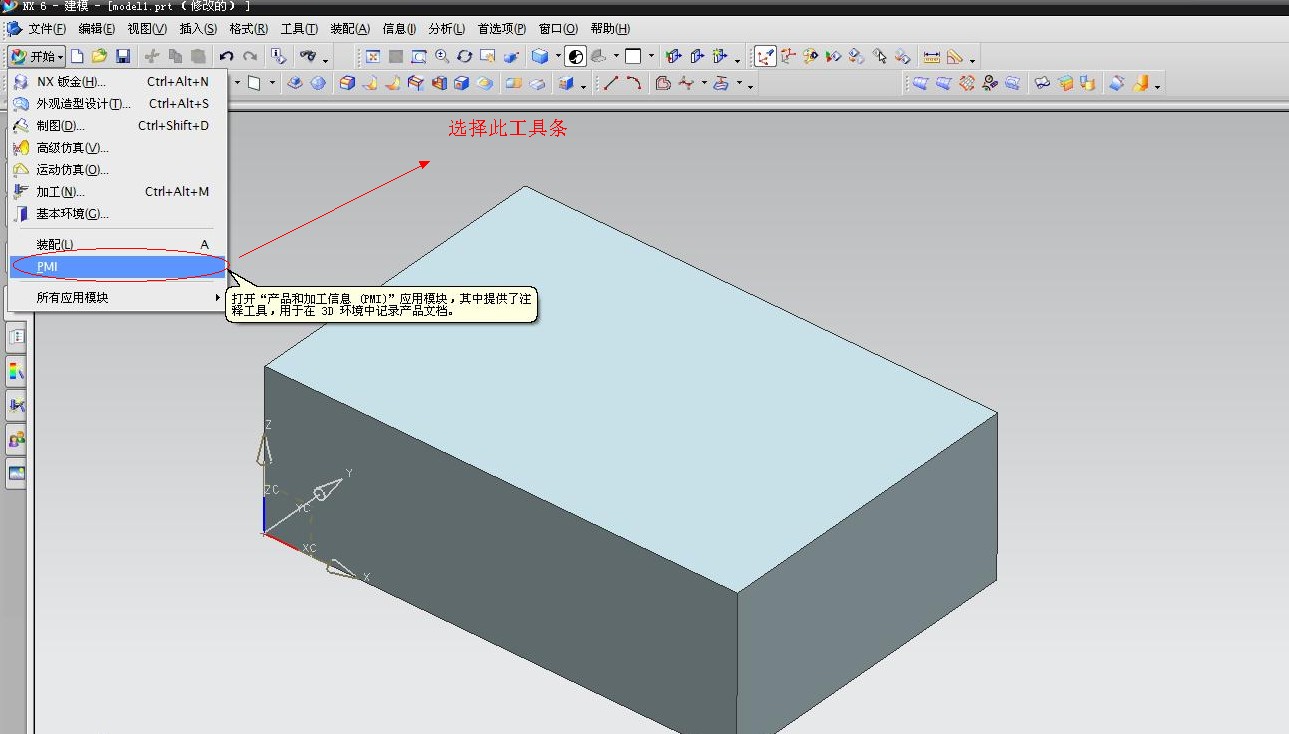
Task: Click the Save floppy disk icon
Action: coord(122,56)
